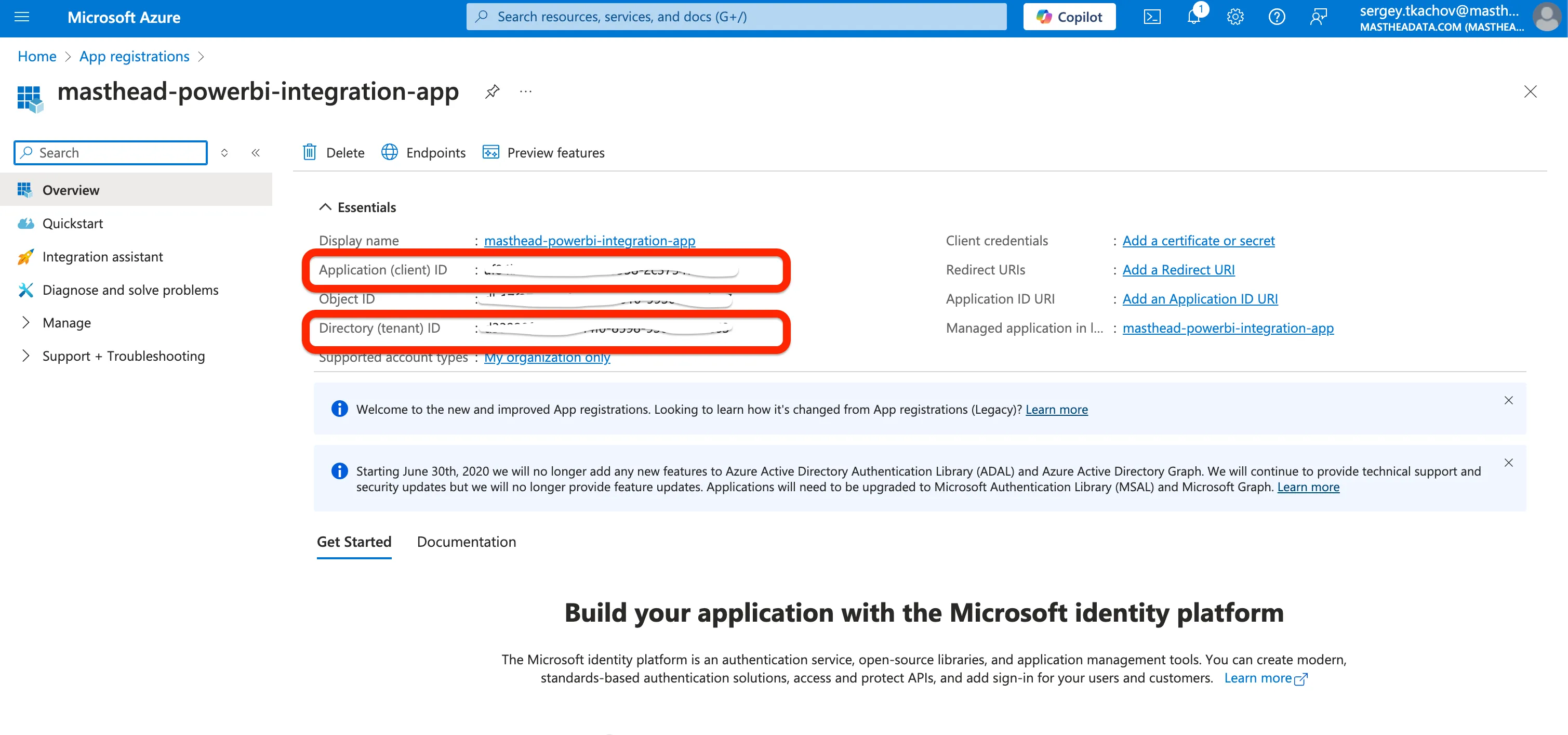
Task: Open the feedback icon in header
Action: click(x=1318, y=17)
